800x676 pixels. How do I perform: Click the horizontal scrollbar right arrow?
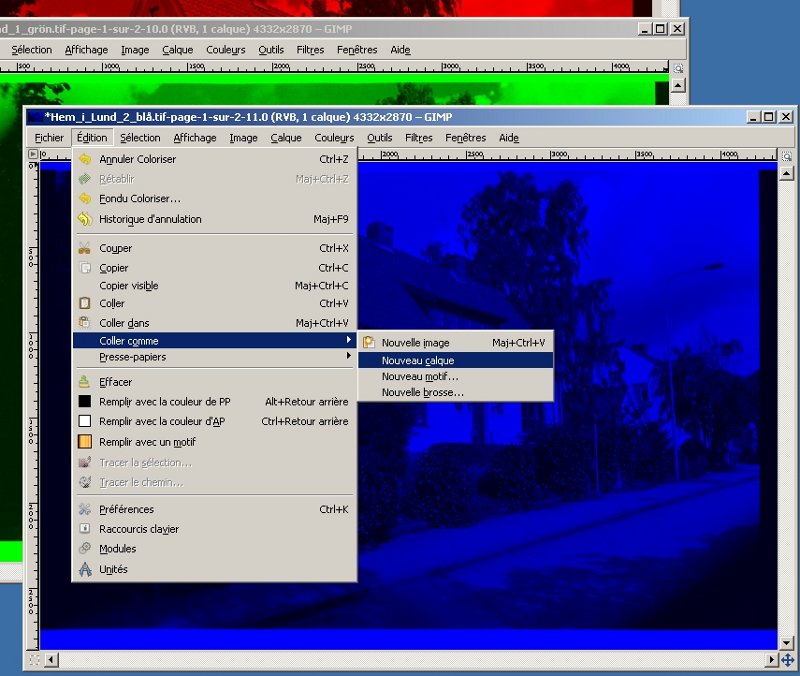pos(771,660)
